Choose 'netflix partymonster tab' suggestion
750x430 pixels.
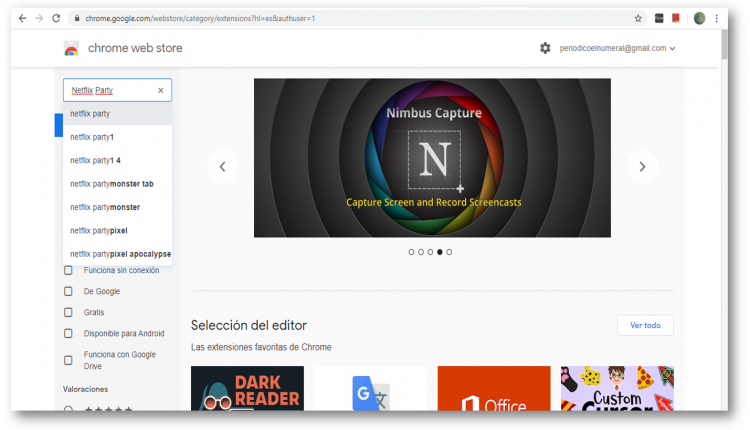pos(111,183)
